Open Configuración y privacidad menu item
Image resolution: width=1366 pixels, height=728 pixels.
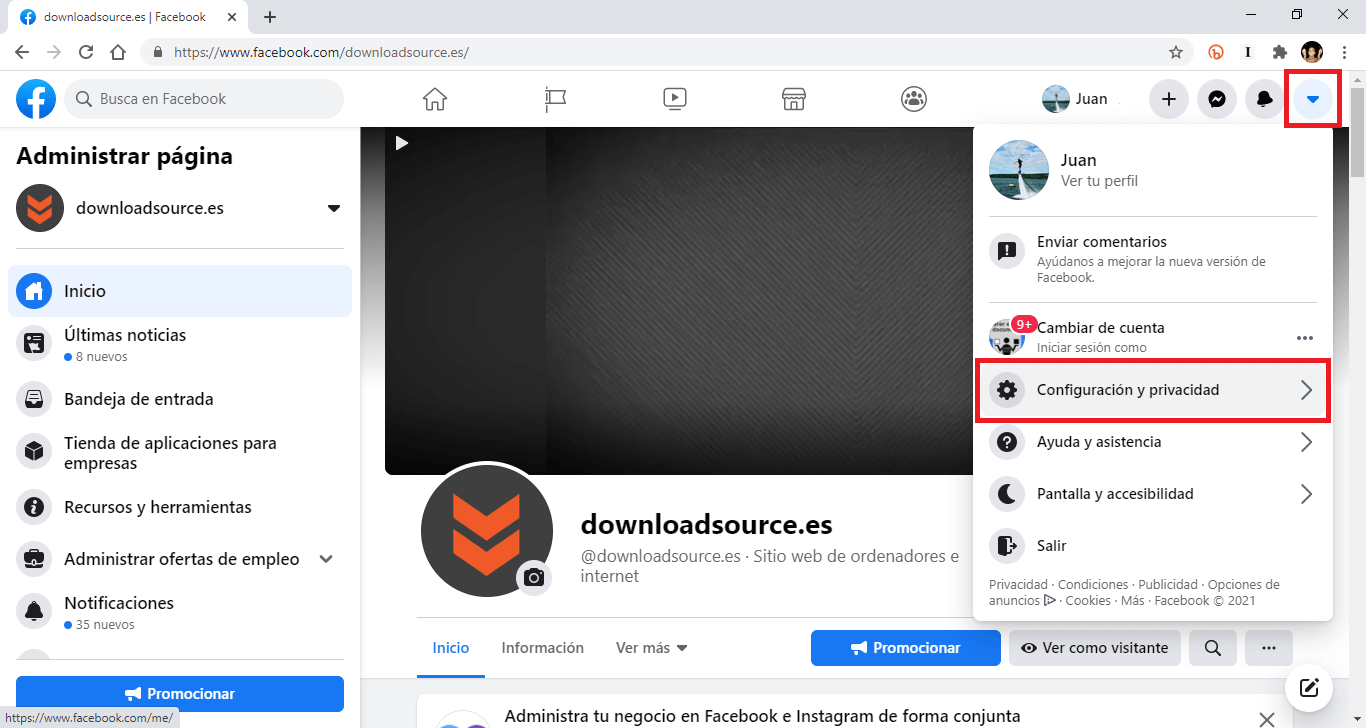(1153, 390)
